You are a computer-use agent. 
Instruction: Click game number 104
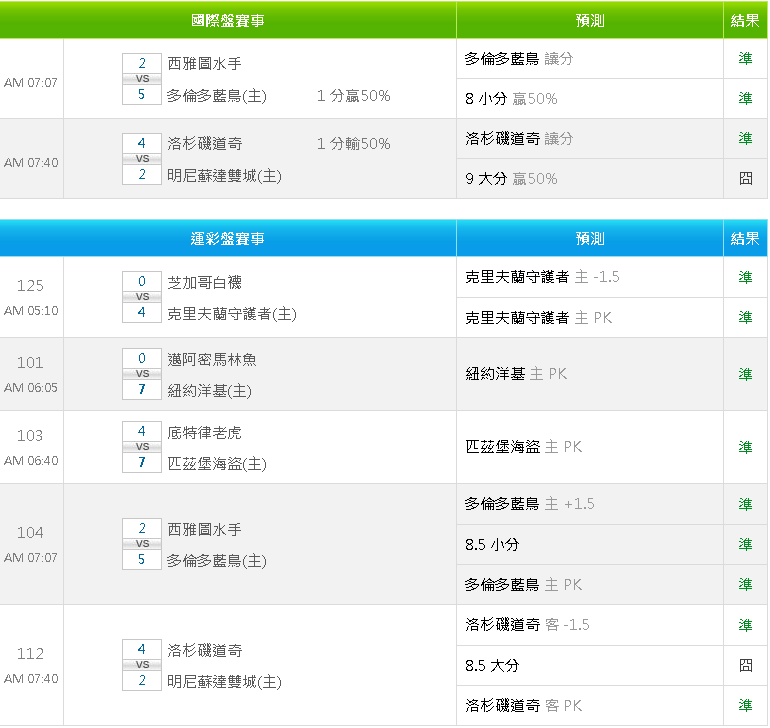click(30, 532)
